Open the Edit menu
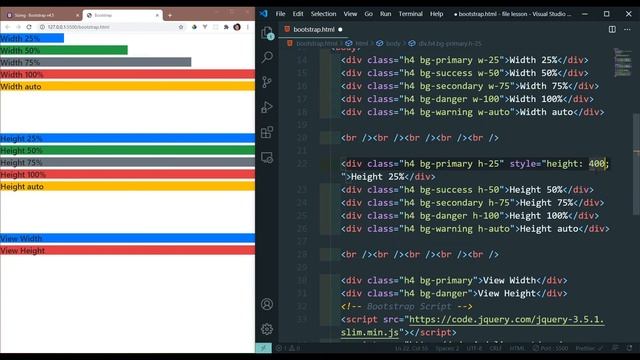Image resolution: width=640 pixels, height=360 pixels. pyautogui.click(x=298, y=14)
